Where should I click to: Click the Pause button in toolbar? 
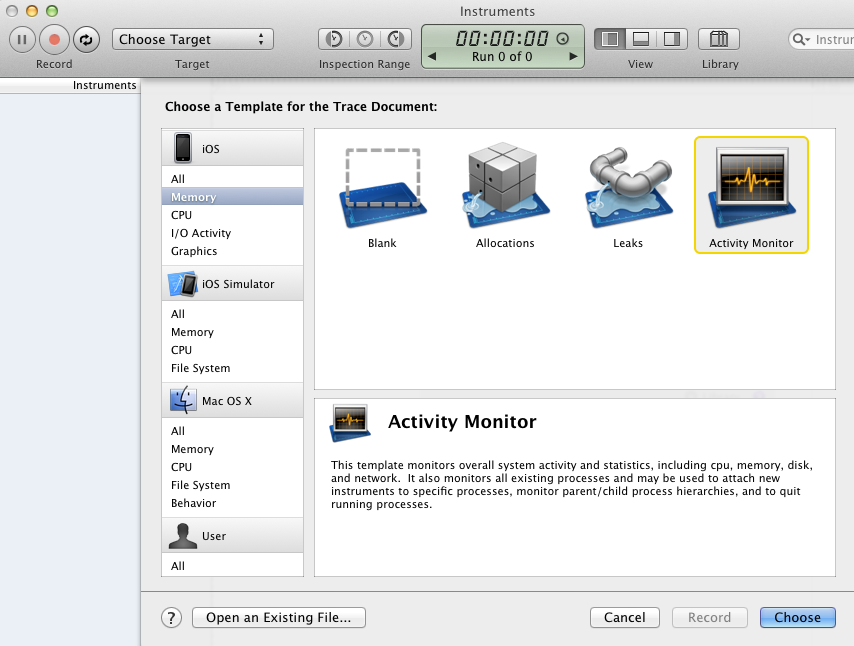point(22,40)
